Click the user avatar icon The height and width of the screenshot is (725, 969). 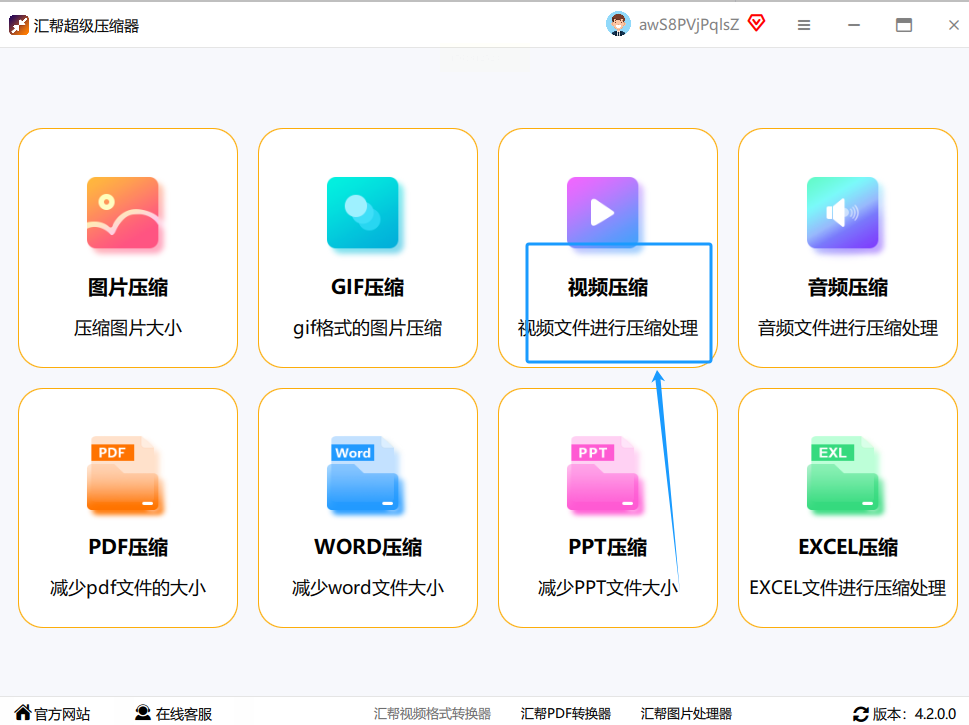click(x=618, y=25)
